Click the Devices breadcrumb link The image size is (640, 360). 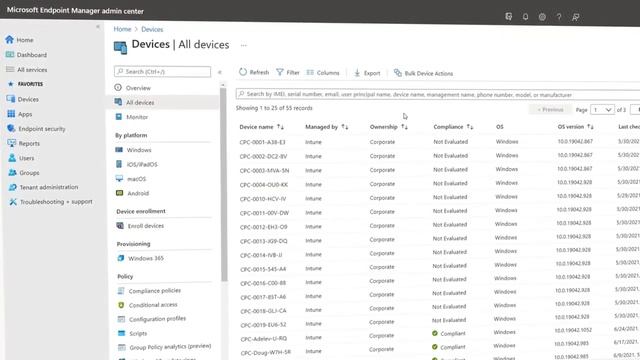(152, 29)
